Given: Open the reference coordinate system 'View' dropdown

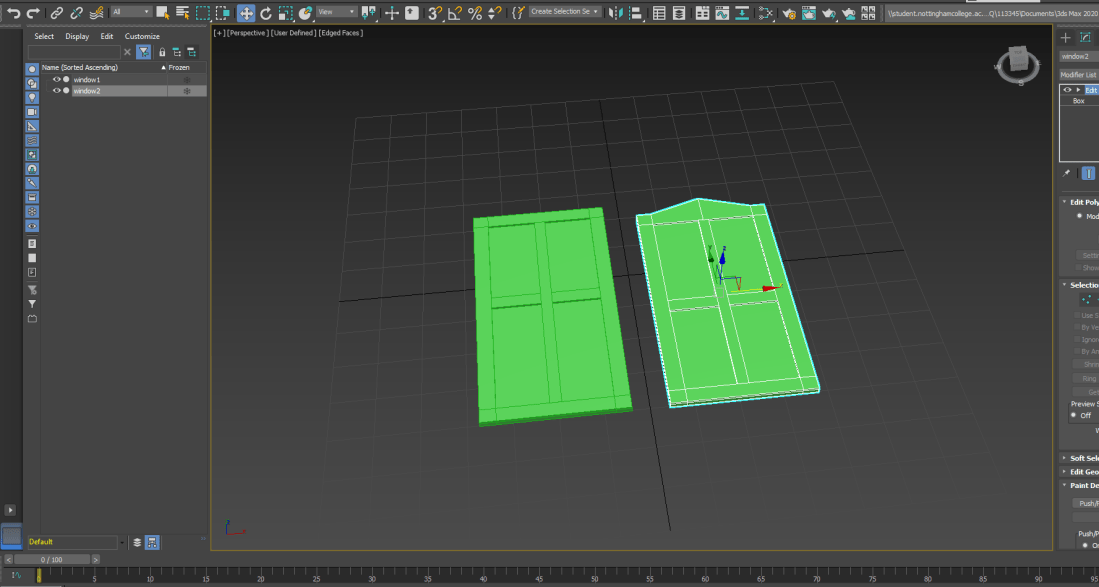Looking at the screenshot, I should click(x=337, y=12).
